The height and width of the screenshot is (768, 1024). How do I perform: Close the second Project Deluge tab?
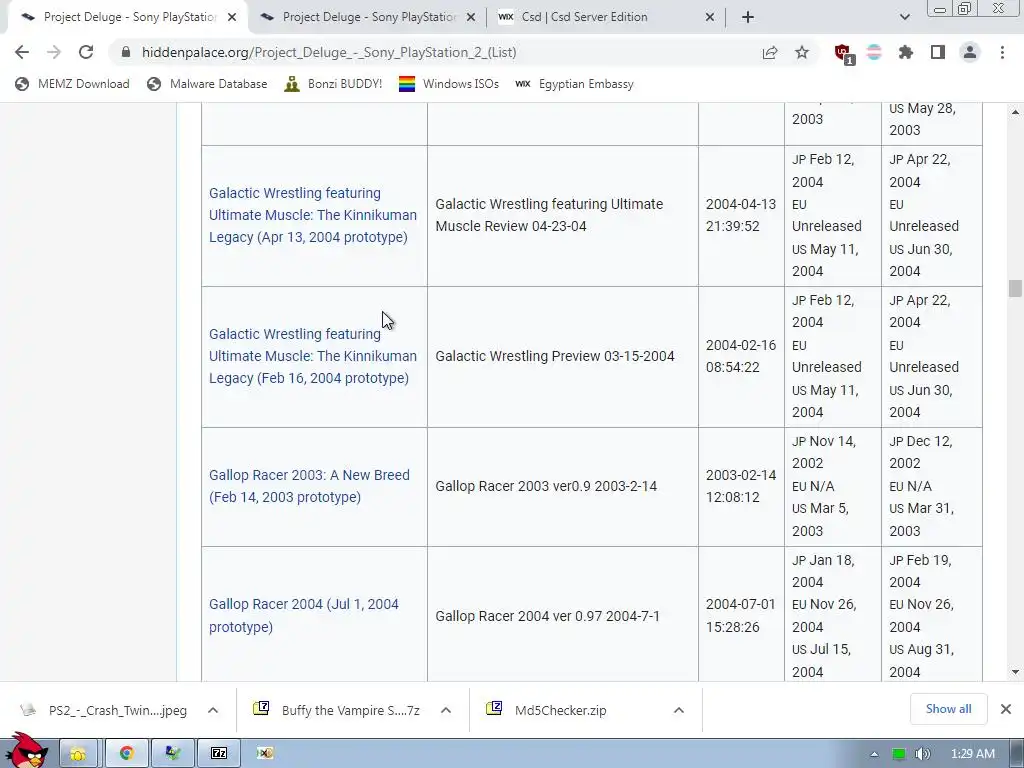(471, 18)
